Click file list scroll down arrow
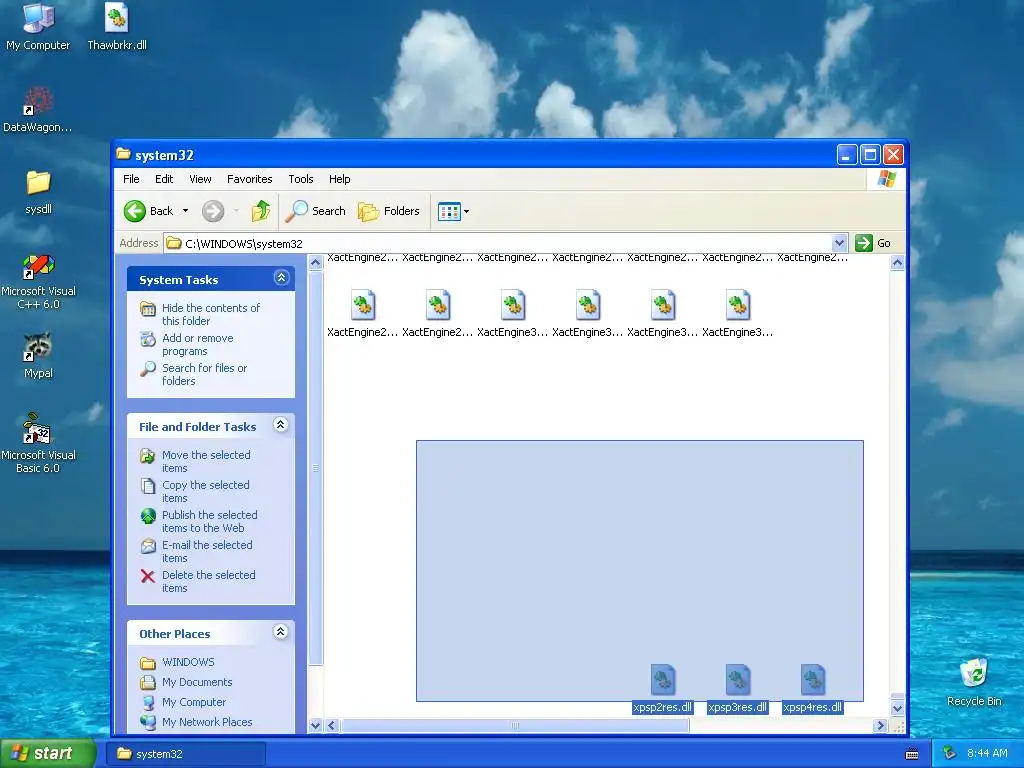Viewport: 1024px width, 768px height. (897, 709)
